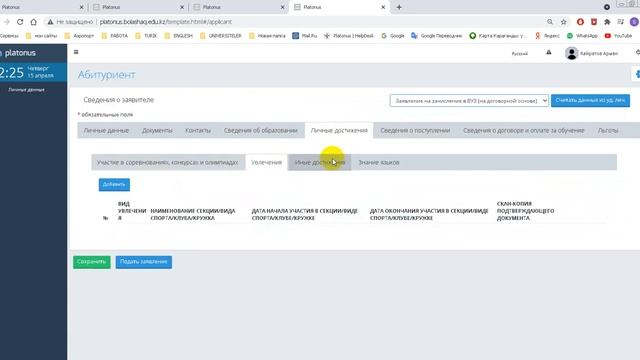Click the browser address bar URL
Image resolution: width=640 pixels, height=360 pixels.
coord(166,22)
